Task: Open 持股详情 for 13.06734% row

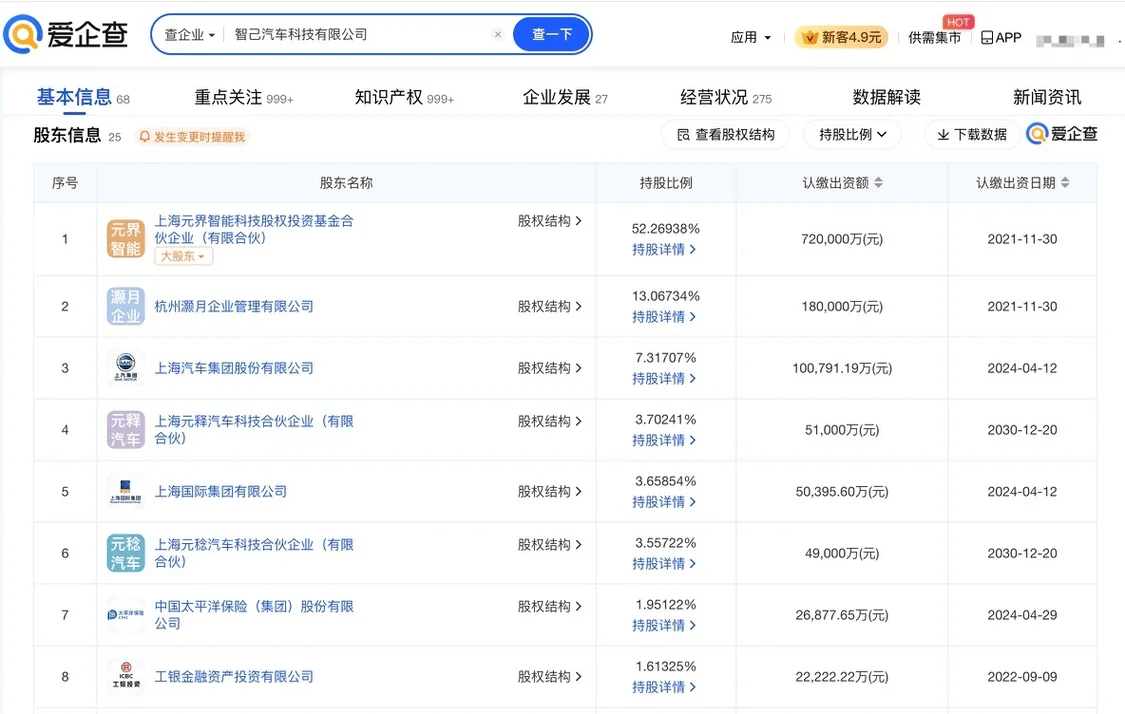Action: pos(664,317)
